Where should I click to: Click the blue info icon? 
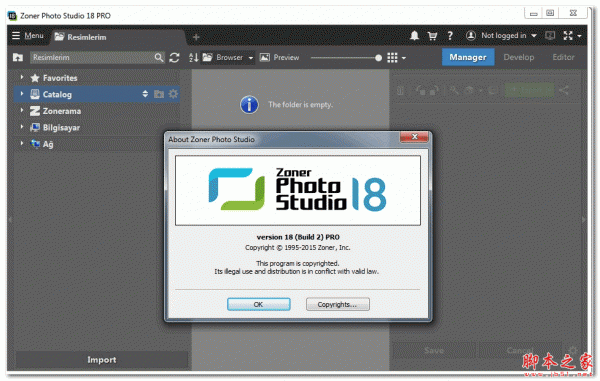click(x=249, y=104)
